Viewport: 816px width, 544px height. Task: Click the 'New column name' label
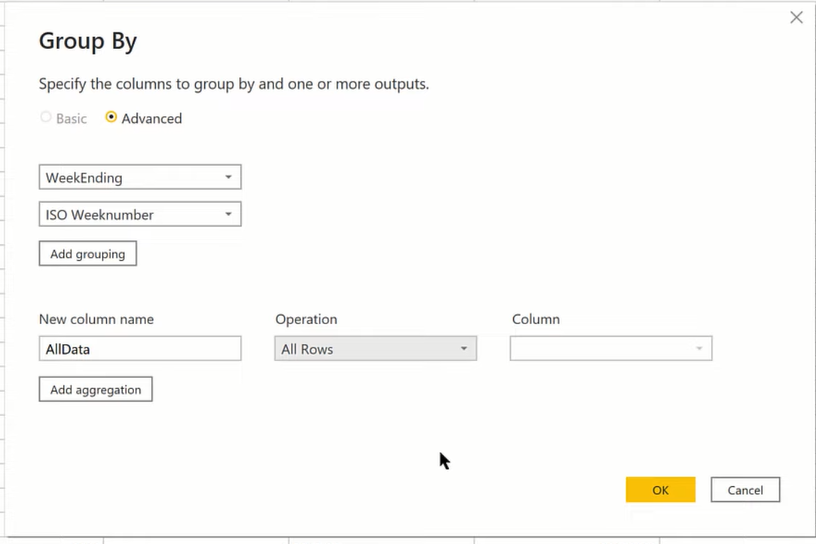(96, 319)
